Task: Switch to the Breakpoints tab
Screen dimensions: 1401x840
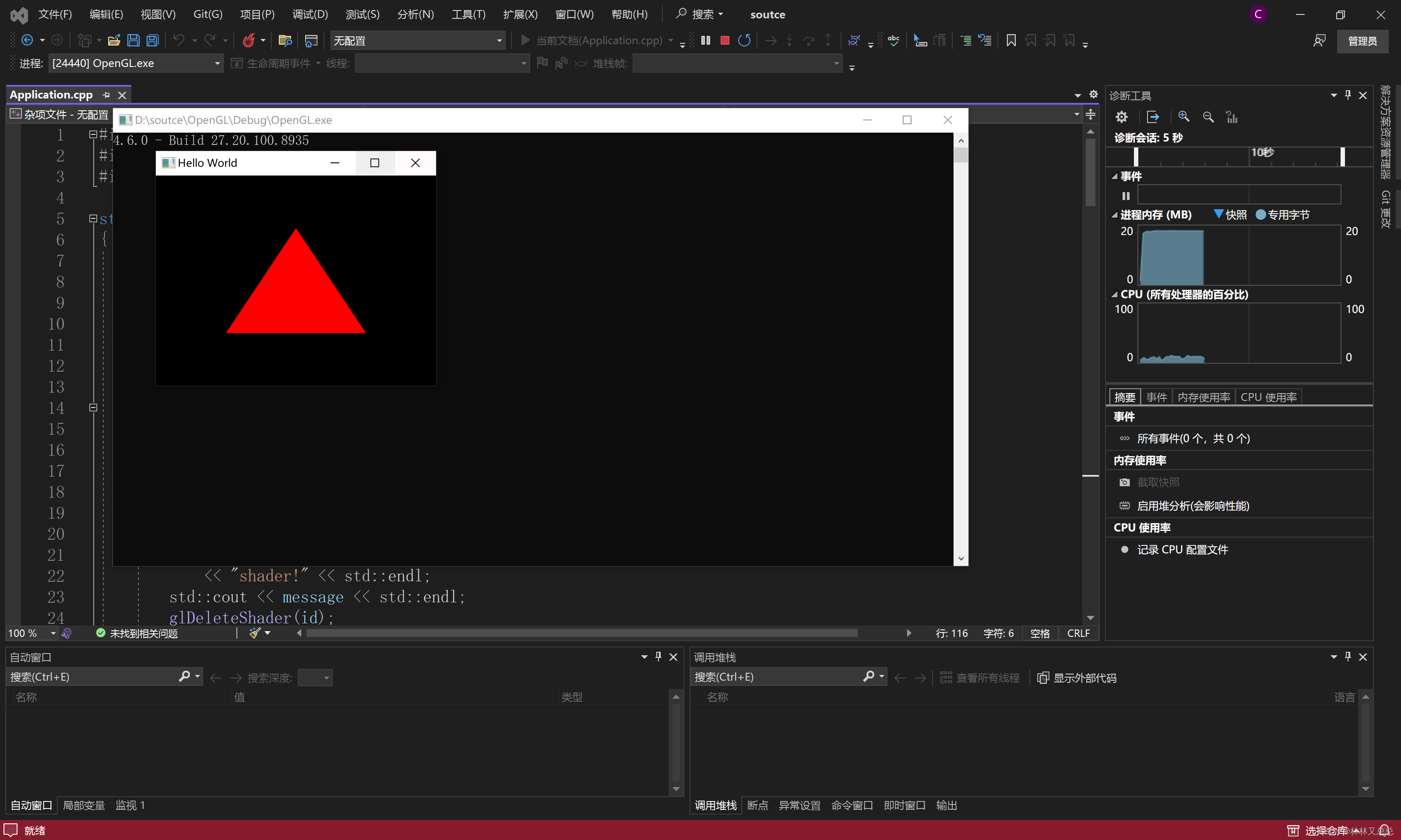Action: [x=757, y=805]
